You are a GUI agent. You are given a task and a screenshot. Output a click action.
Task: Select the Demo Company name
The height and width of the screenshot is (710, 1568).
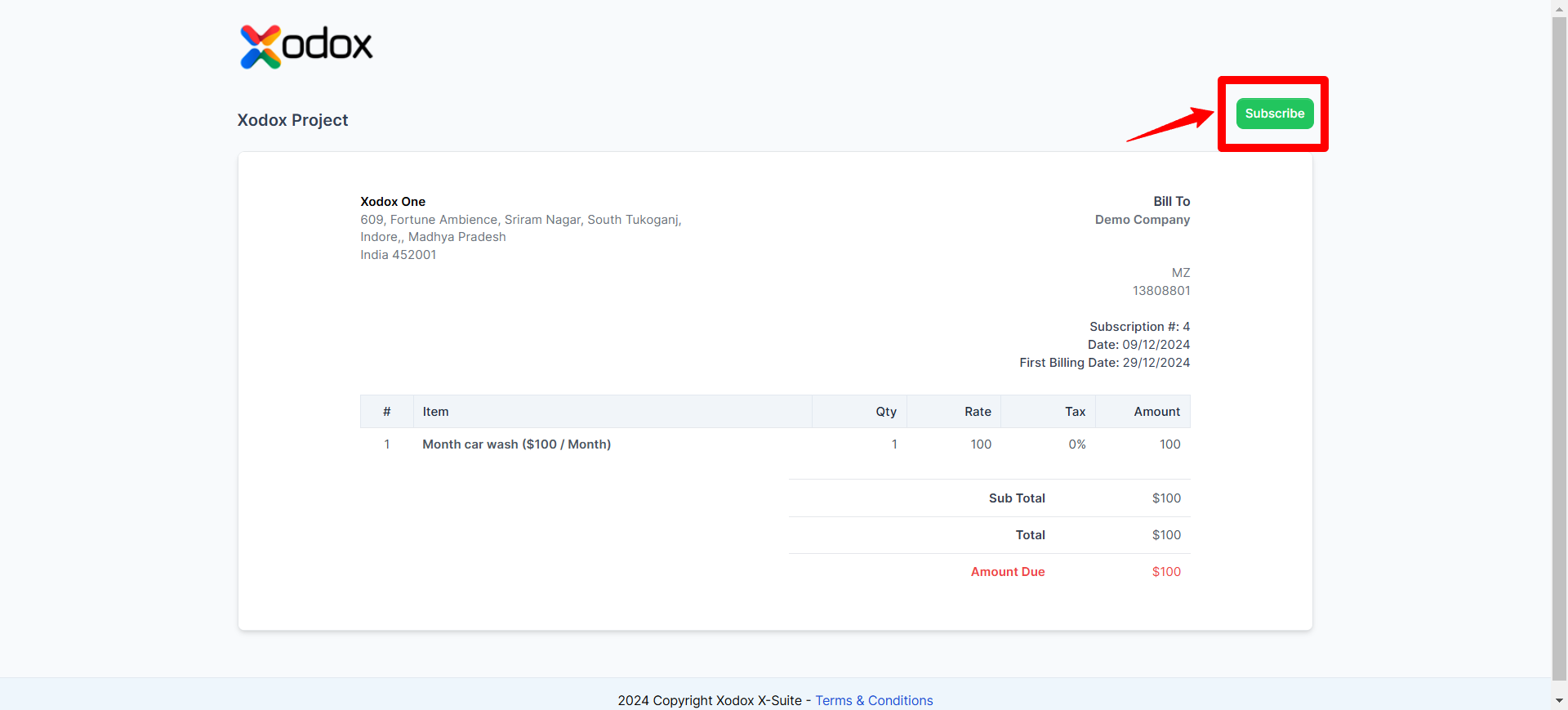pos(1142,220)
